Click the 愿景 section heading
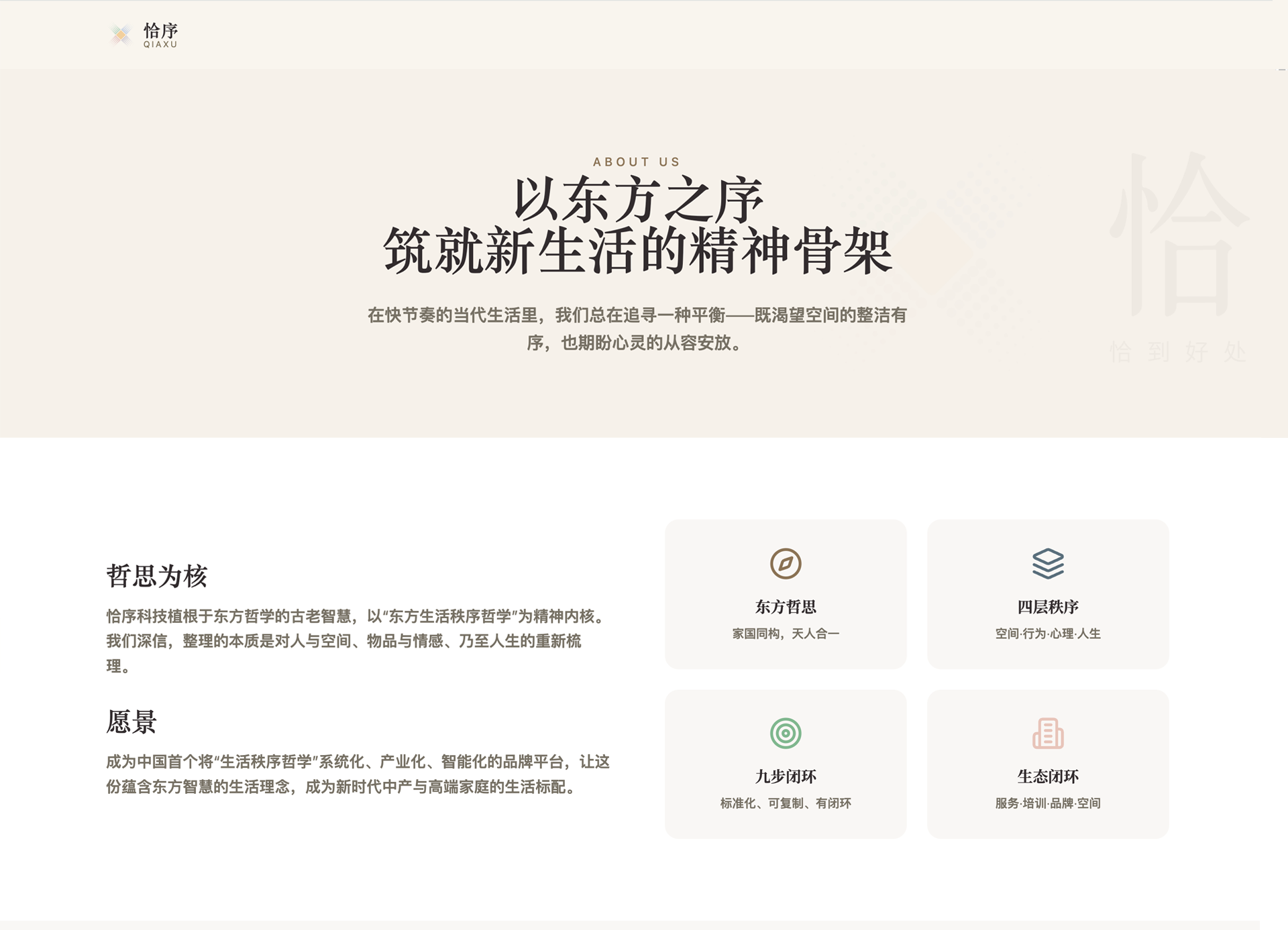This screenshot has height=930, width=1288. 131,722
